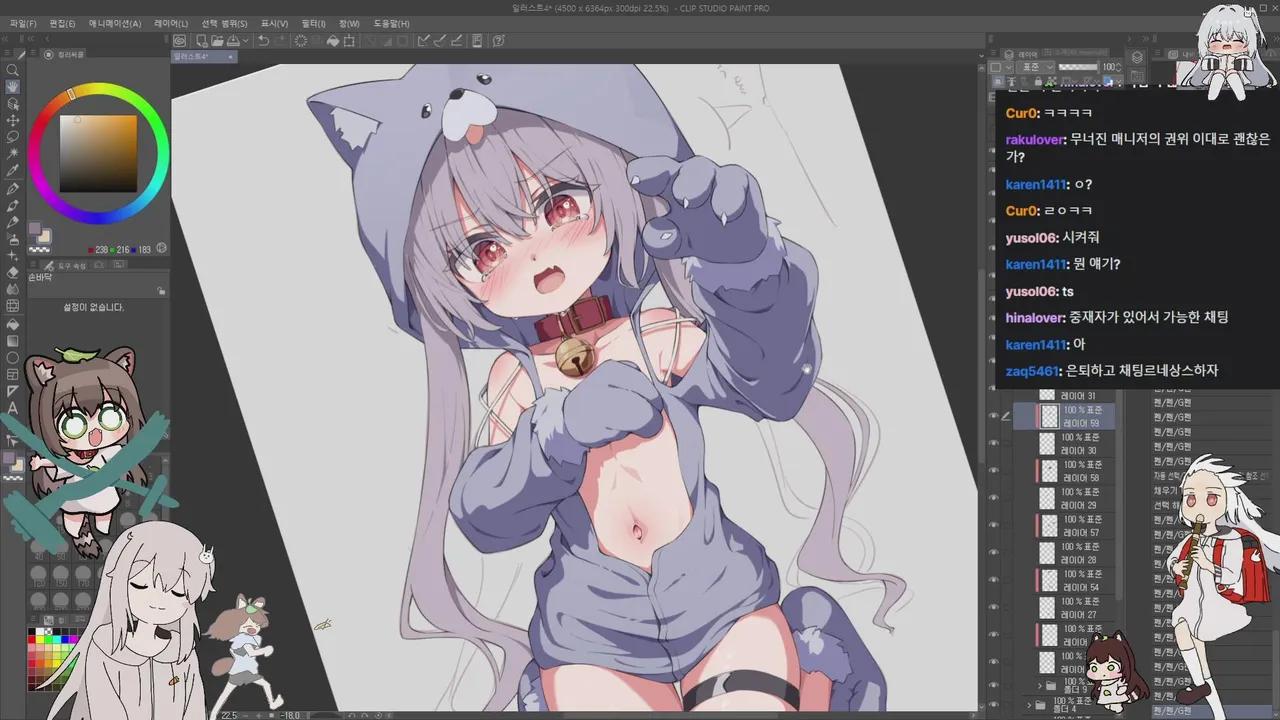Open the save options dropdown arrow
Viewport: 1280px width, 720px height.
coord(245,41)
